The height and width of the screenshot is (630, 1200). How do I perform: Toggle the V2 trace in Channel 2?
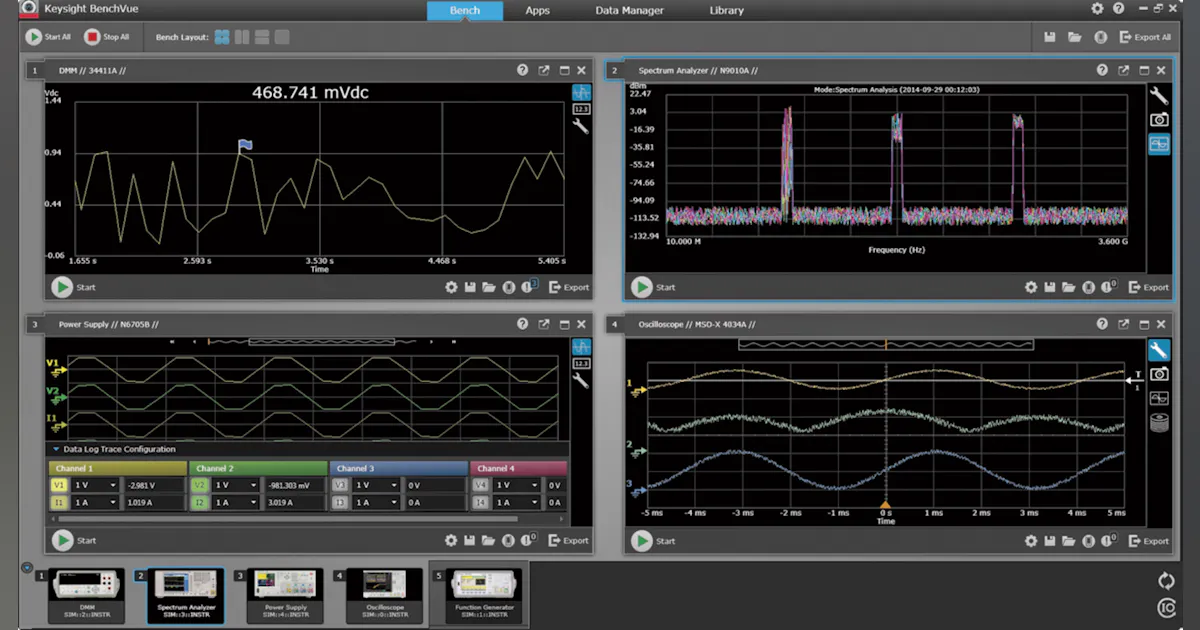tap(199, 485)
